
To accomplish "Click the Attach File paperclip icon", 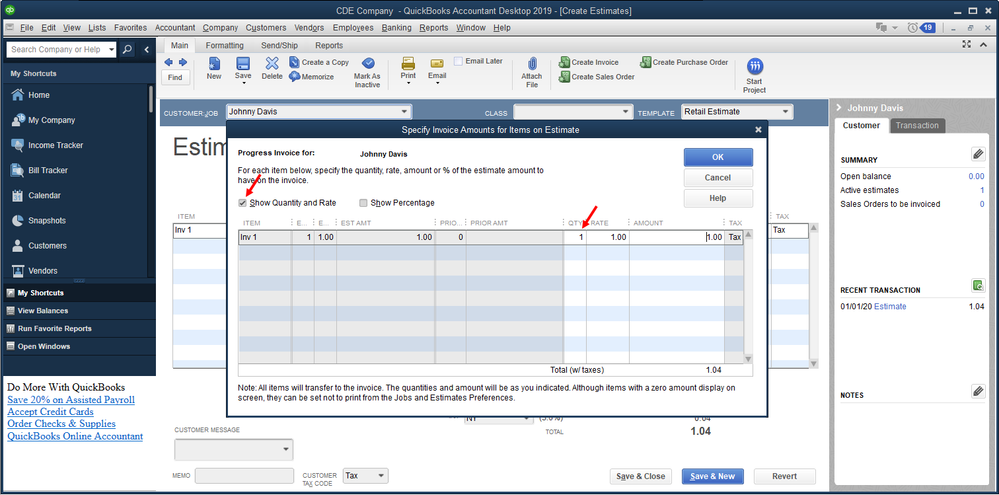I will coord(533,64).
